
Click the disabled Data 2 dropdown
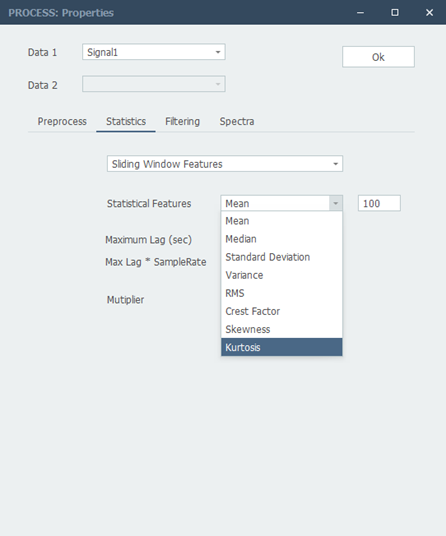click(153, 84)
